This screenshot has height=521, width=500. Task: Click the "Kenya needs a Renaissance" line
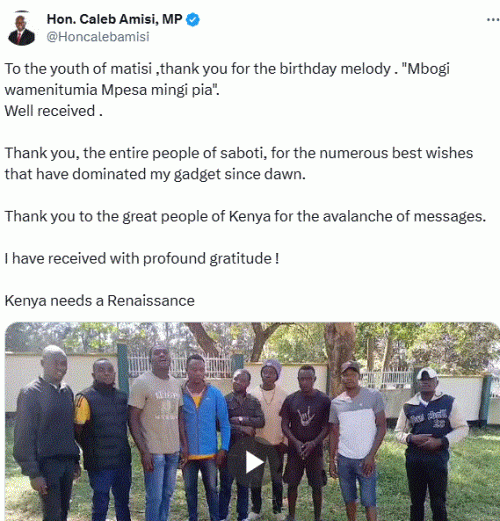point(99,301)
